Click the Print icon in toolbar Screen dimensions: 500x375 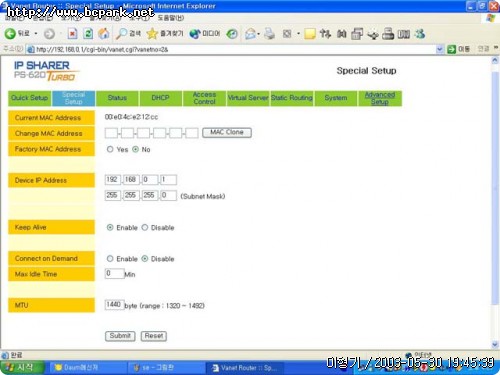pos(269,34)
